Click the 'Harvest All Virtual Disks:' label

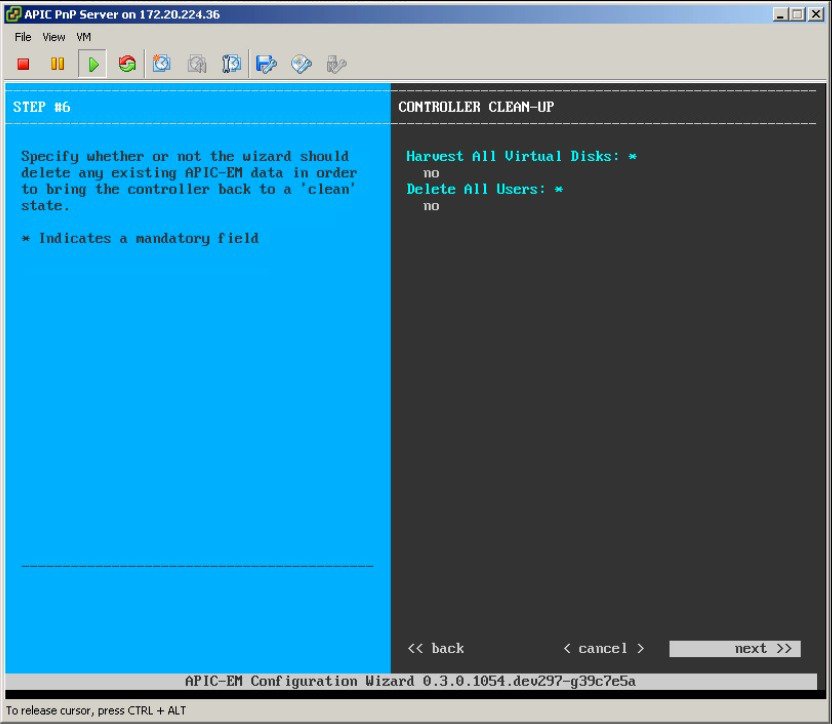click(x=513, y=157)
